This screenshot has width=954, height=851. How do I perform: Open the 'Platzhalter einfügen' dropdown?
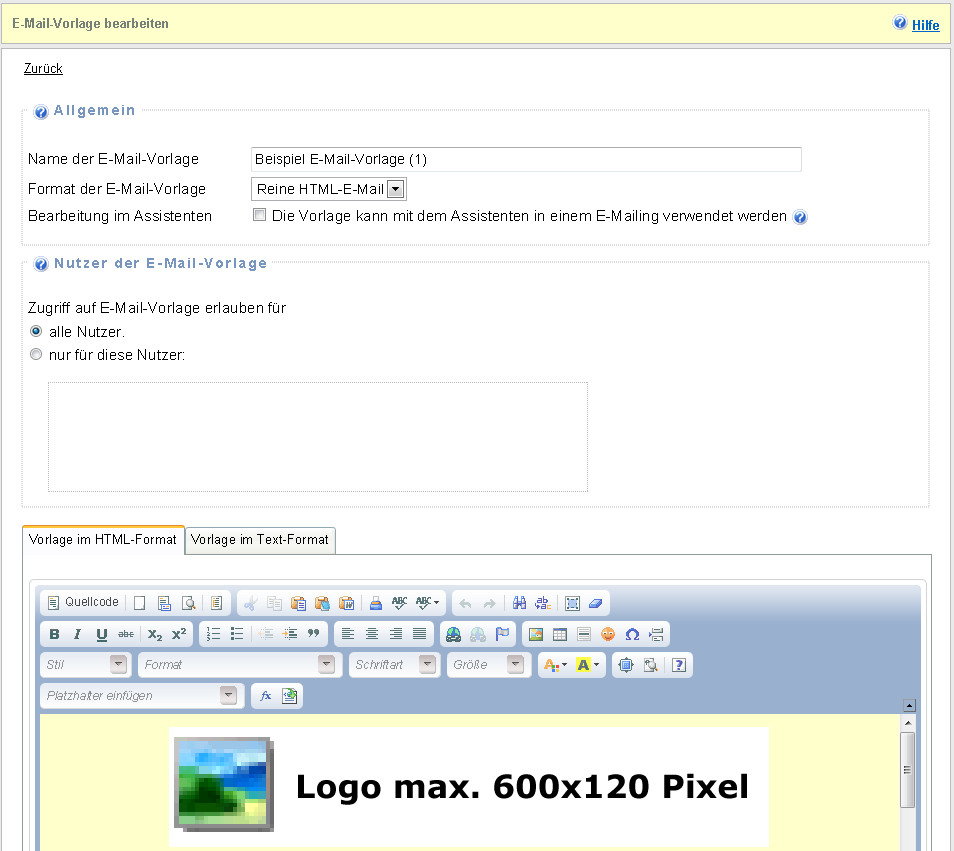click(229, 696)
